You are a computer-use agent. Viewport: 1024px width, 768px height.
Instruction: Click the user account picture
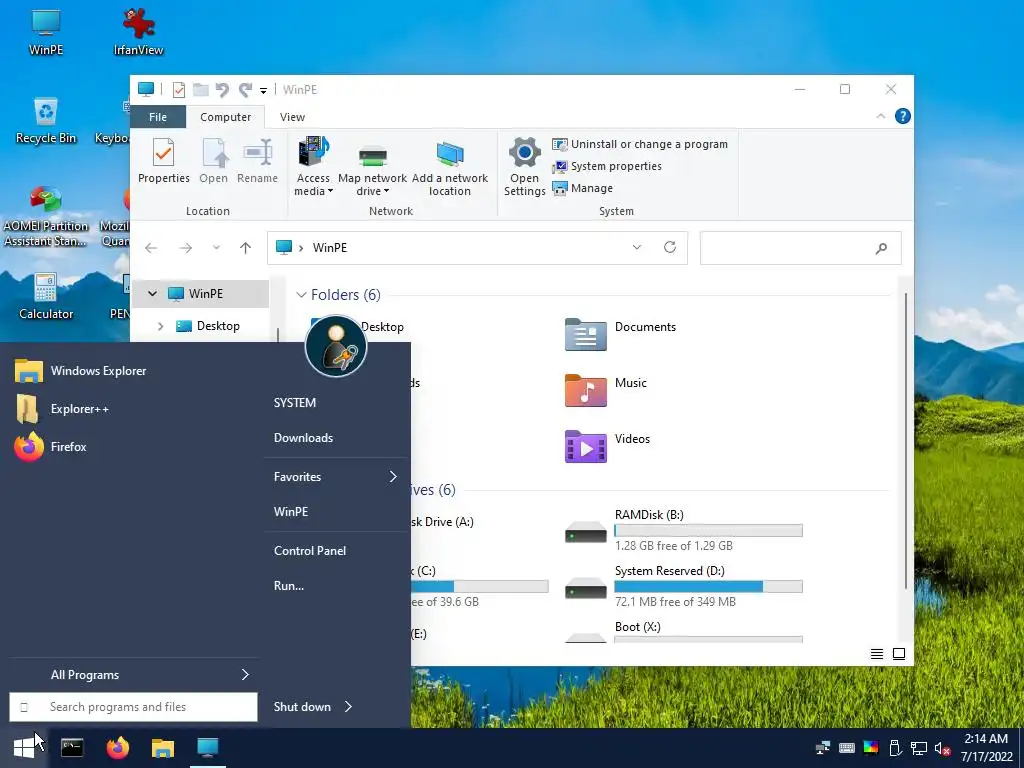(336, 346)
